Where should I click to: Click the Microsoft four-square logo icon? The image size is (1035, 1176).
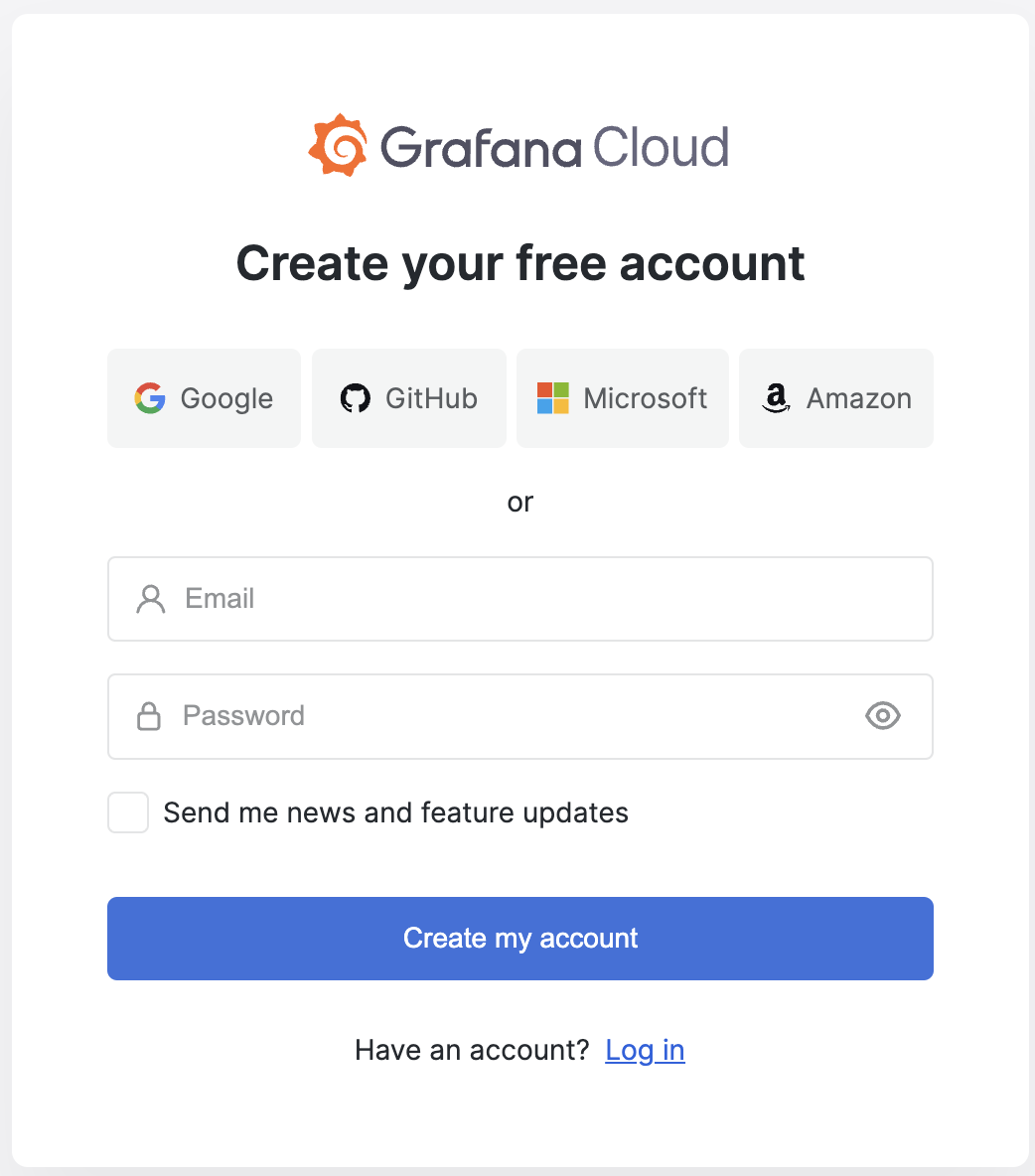tap(552, 398)
